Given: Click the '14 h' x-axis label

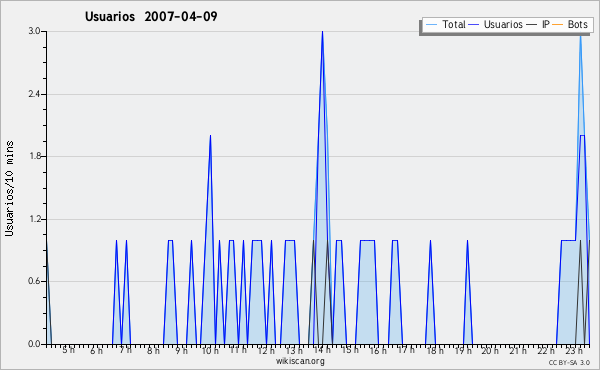Looking at the screenshot, I should tap(322, 350).
